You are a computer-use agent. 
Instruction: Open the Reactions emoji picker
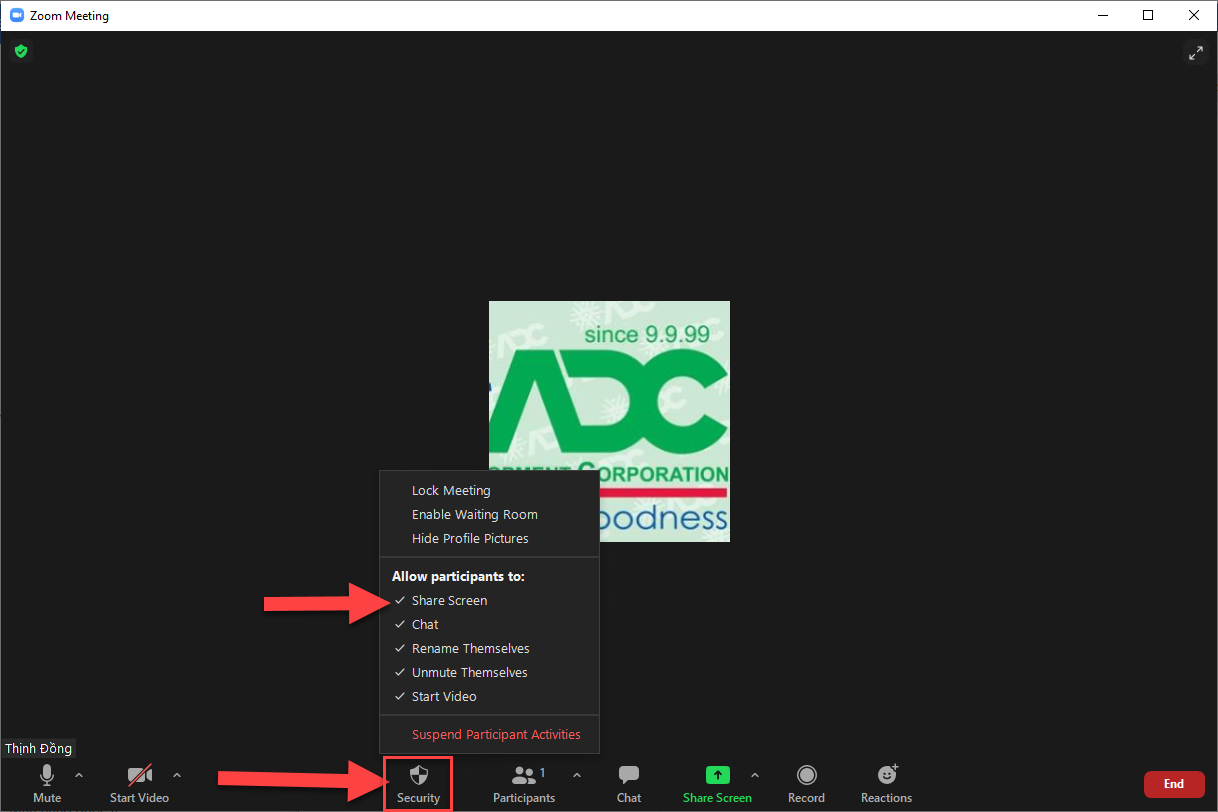click(886, 783)
